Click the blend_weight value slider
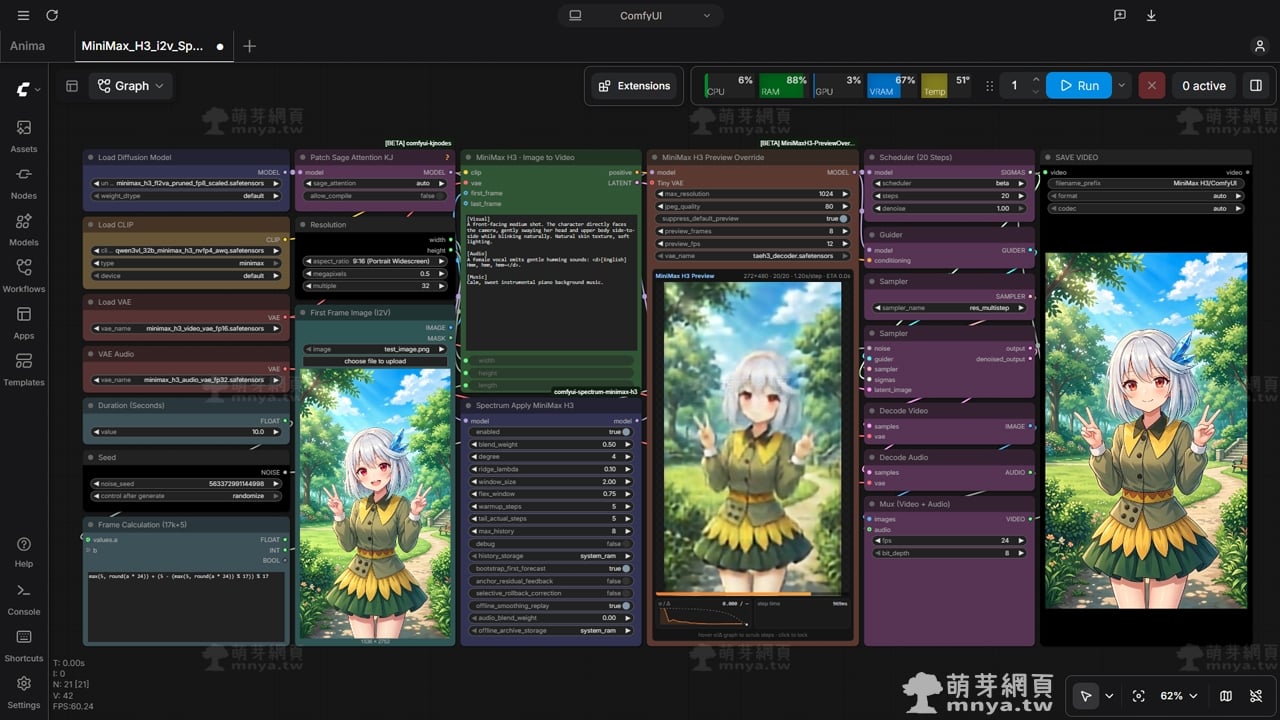The image size is (1280, 720). 549,444
